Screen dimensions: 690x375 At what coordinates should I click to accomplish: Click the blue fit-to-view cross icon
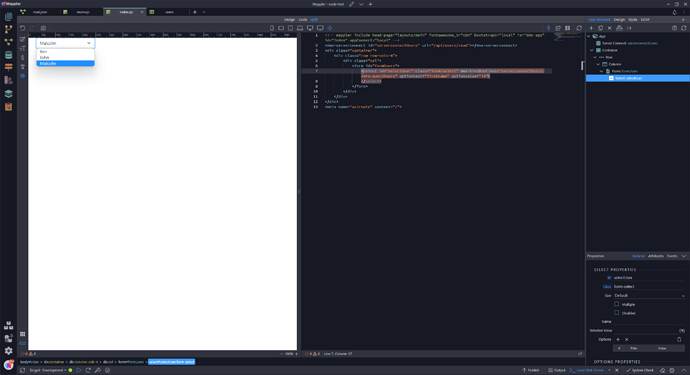pos(330,28)
